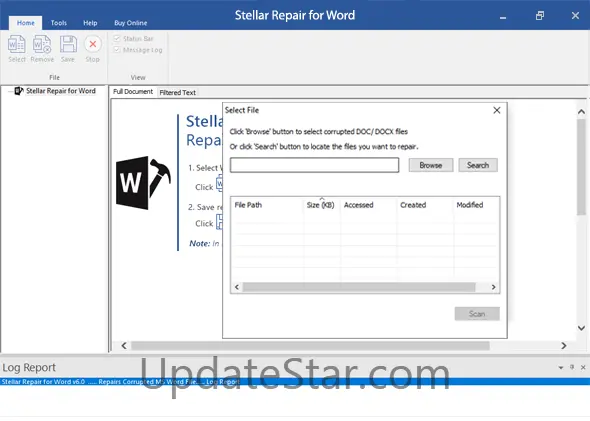Click the file path input field
The width and height of the screenshot is (590, 421).
tap(315, 165)
